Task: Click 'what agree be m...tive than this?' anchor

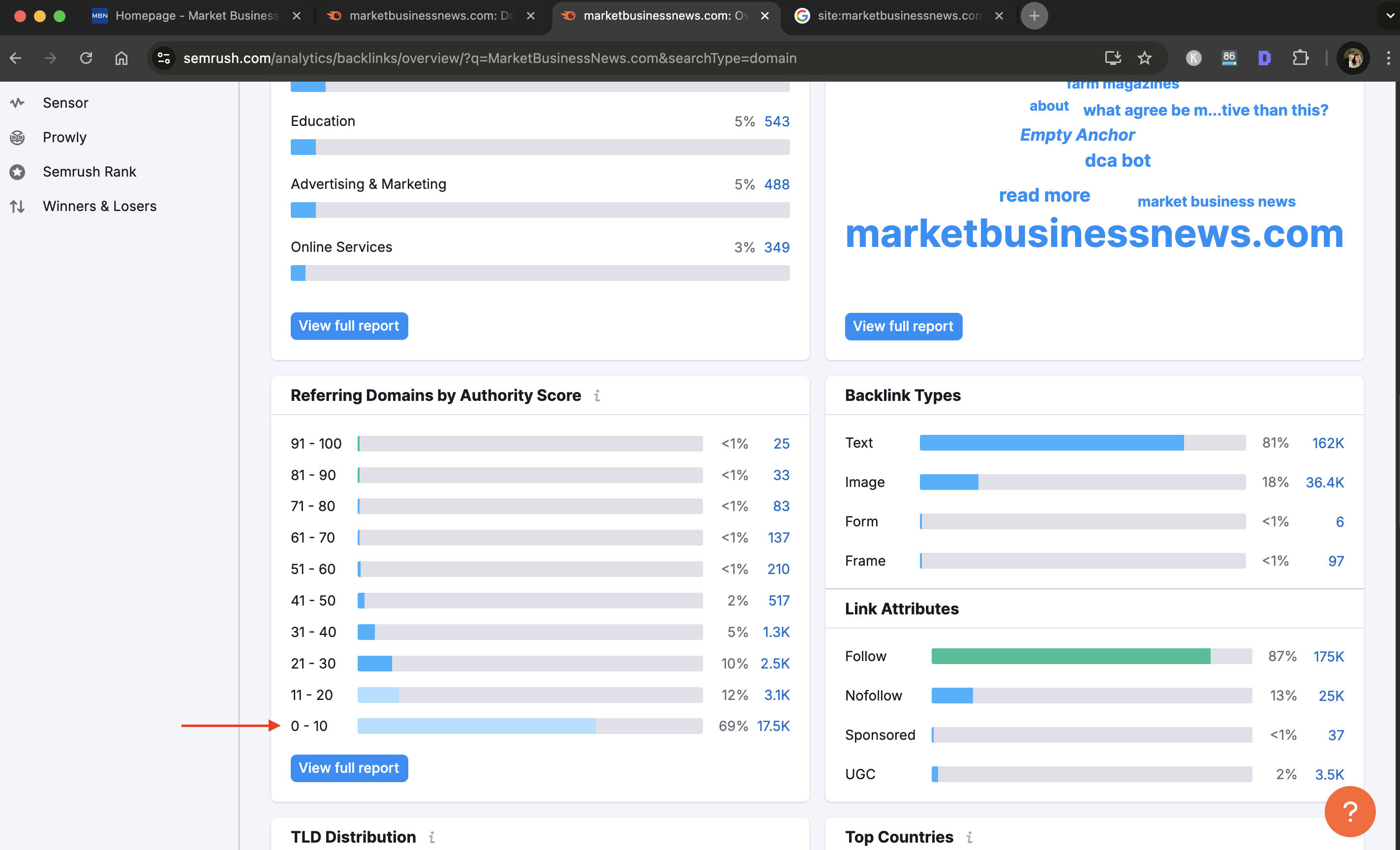Action: (1206, 110)
